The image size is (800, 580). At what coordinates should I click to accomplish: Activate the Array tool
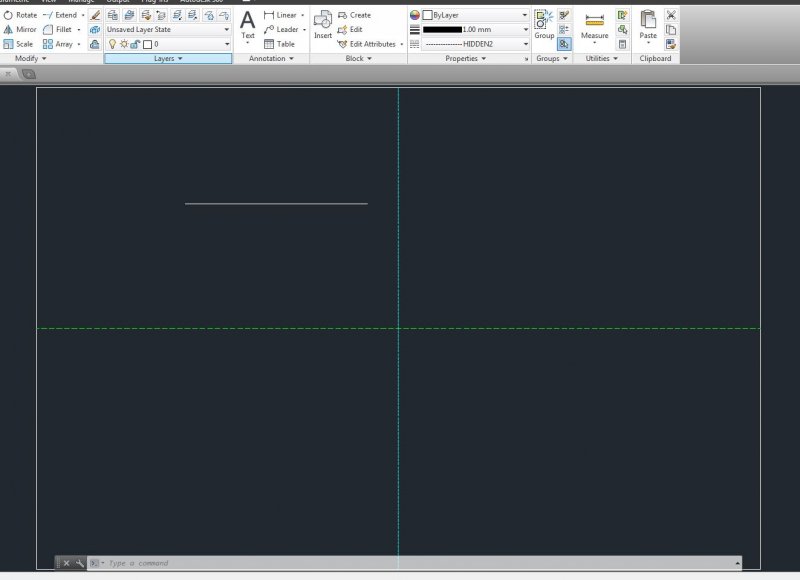pos(58,44)
